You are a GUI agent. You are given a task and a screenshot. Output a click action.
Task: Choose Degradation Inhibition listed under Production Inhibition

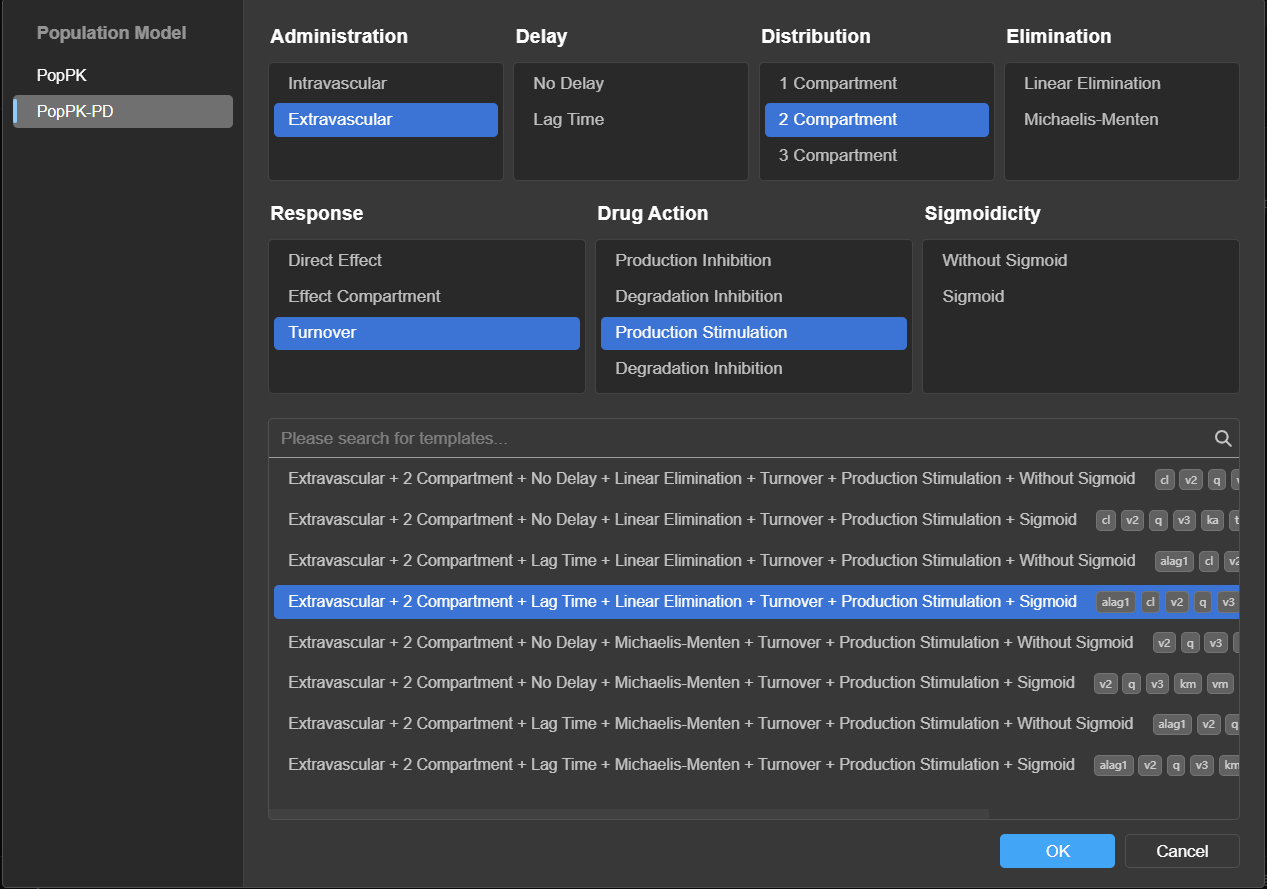tap(754, 296)
